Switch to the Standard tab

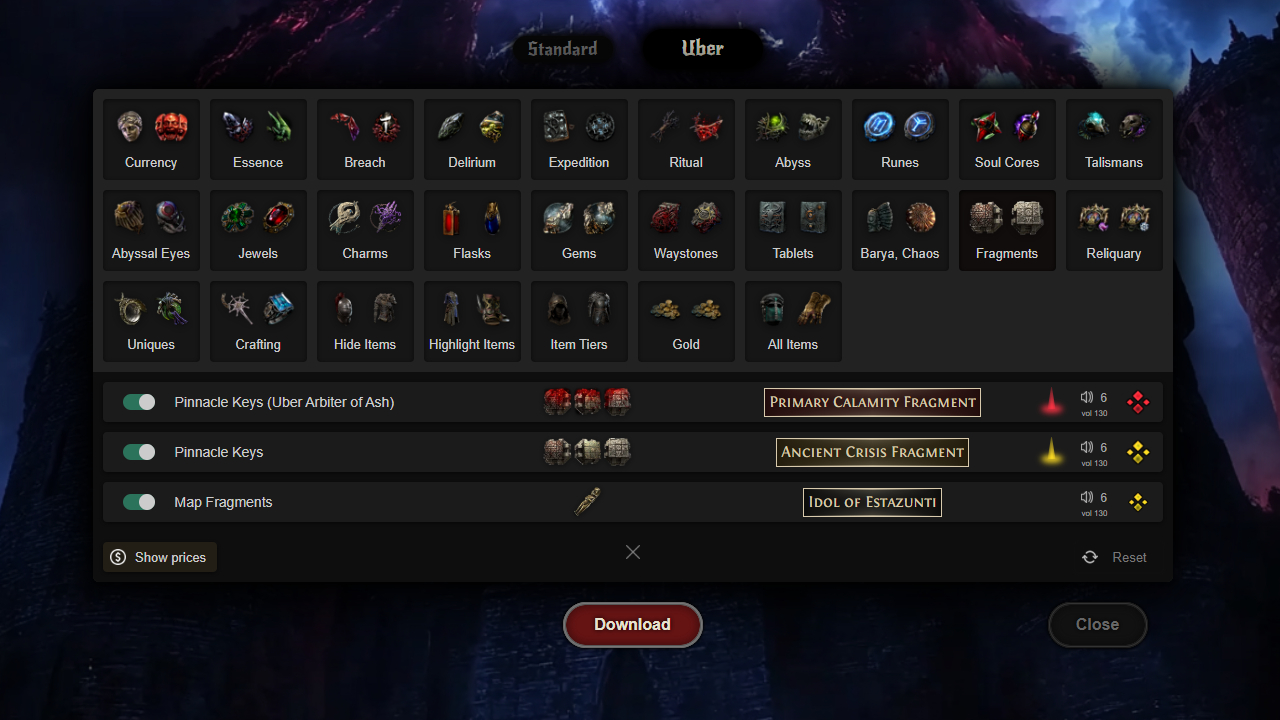[563, 49]
